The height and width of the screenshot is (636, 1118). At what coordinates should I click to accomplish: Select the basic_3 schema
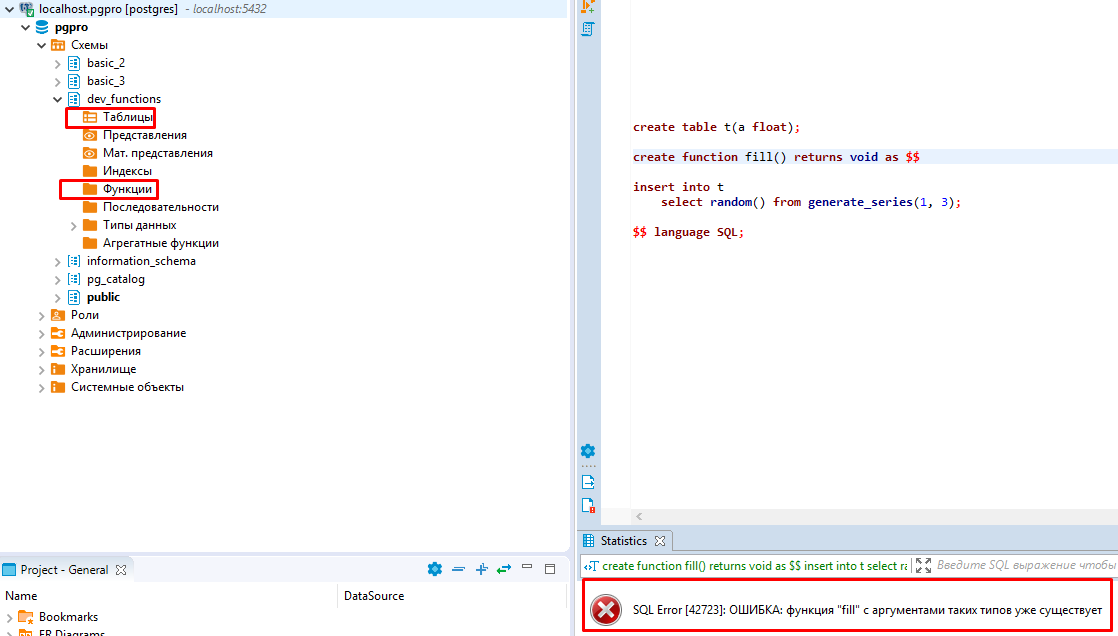tap(106, 81)
